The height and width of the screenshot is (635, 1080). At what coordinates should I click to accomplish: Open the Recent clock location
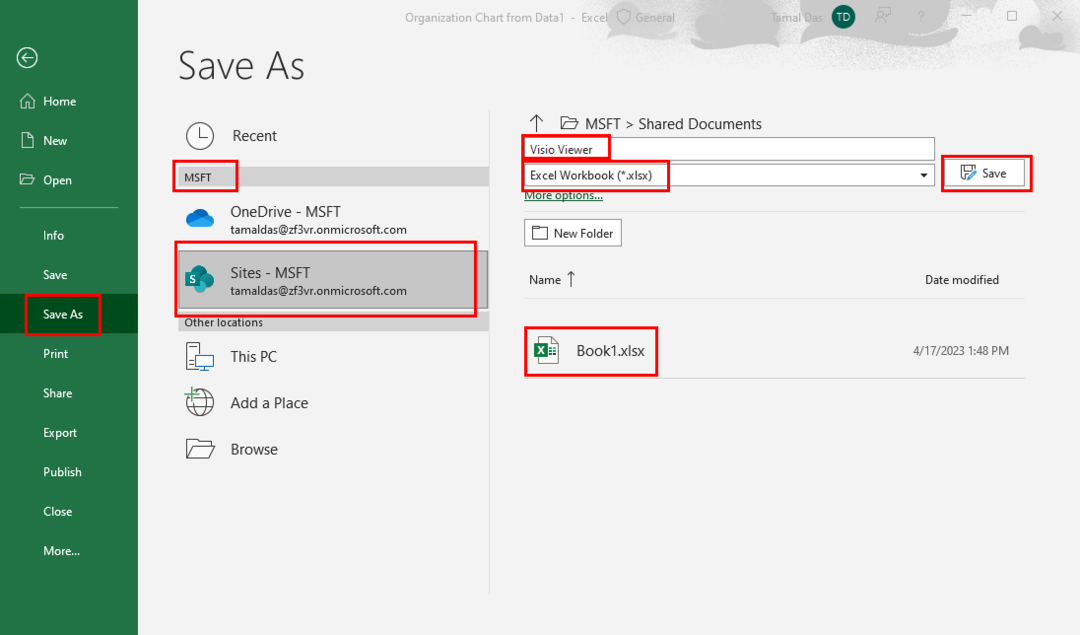[254, 136]
